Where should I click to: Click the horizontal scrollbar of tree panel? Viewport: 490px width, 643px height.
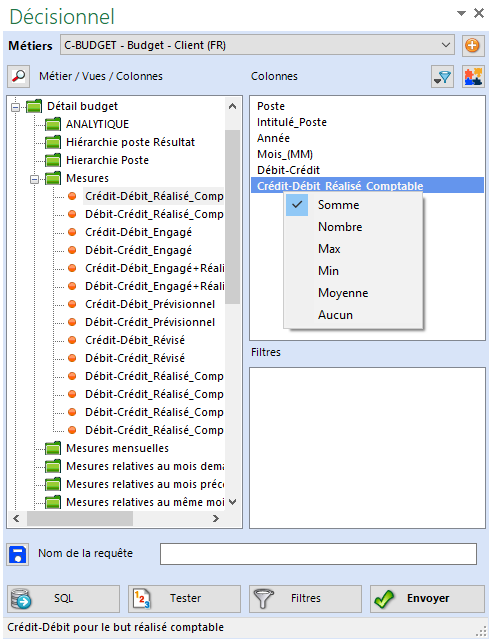[116, 519]
